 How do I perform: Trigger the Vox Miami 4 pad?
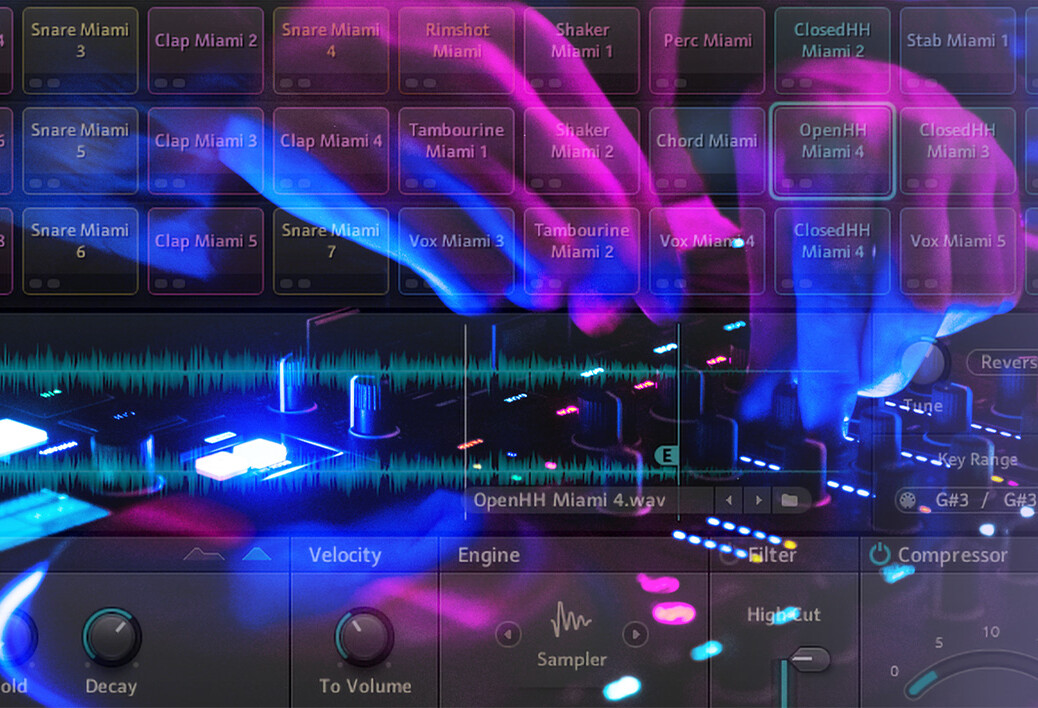(x=707, y=251)
